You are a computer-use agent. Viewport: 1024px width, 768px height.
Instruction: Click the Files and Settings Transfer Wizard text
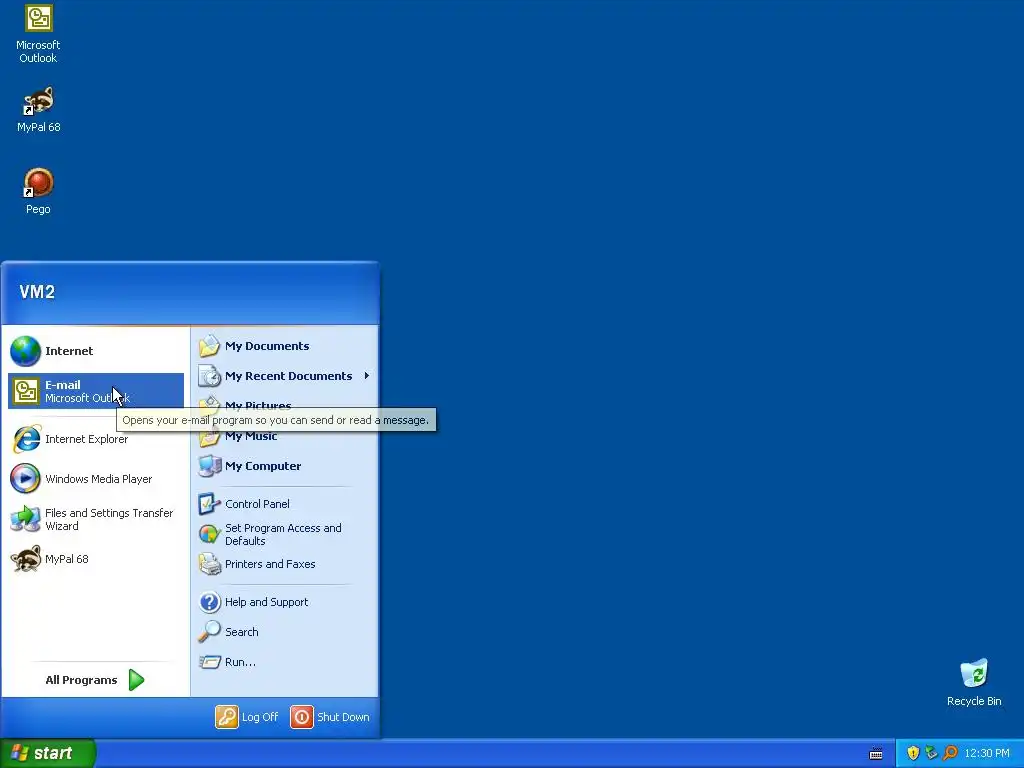109,520
